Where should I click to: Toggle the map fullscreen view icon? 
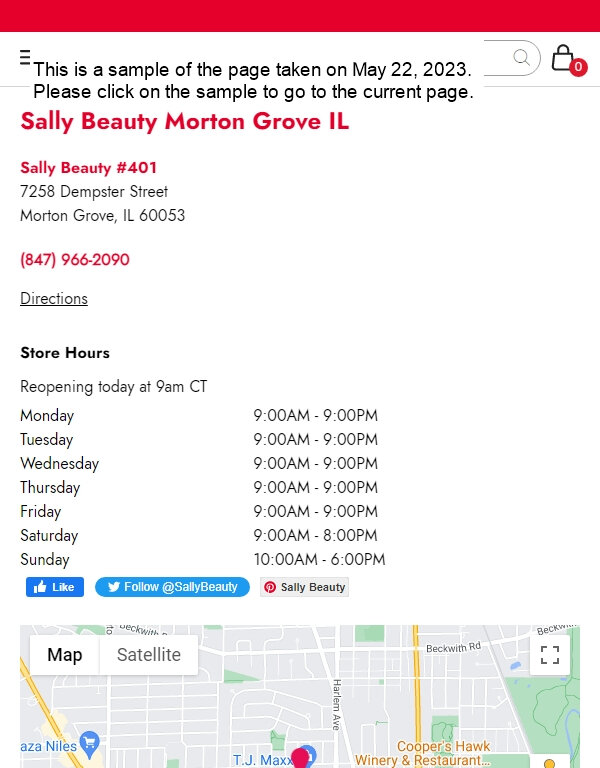[x=550, y=655]
